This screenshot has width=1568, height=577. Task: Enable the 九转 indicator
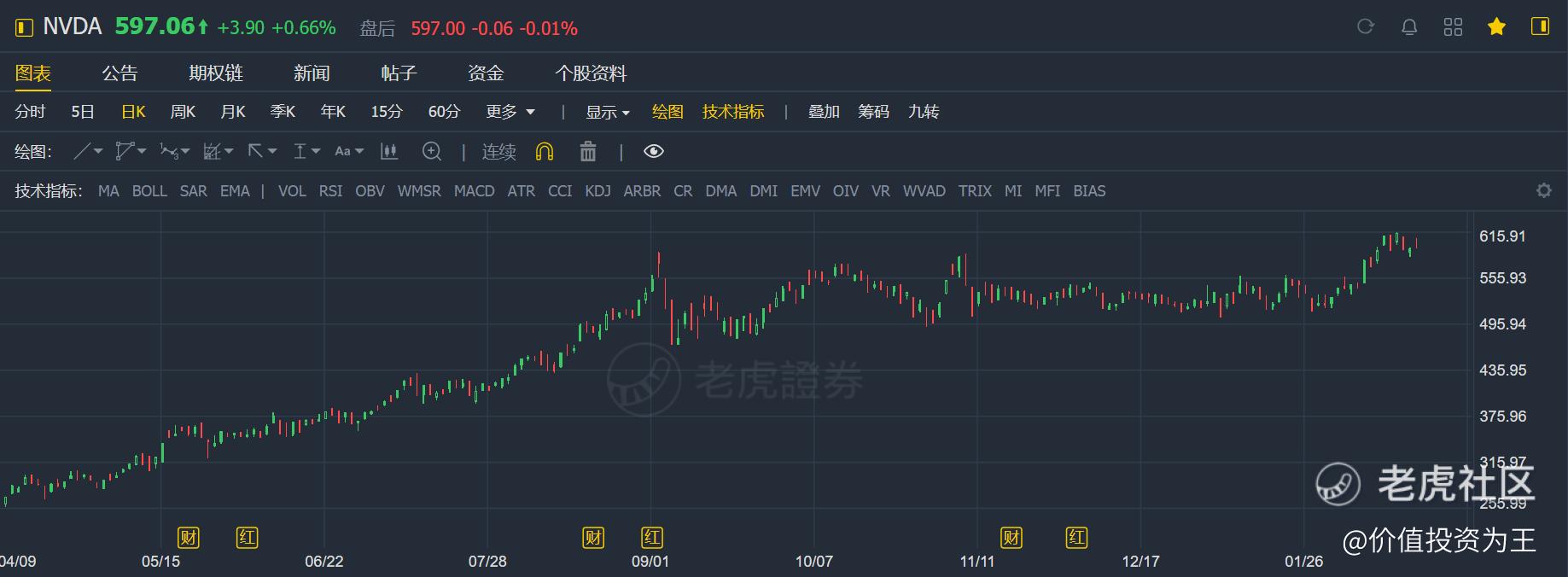[924, 112]
